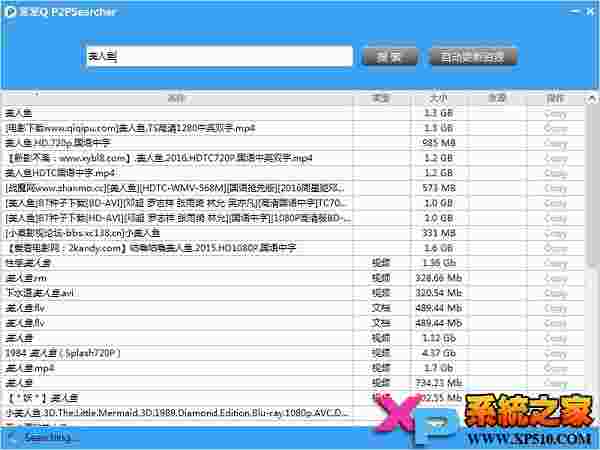Click the type cell of 美人鱼.mp4 row
The width and height of the screenshot is (600, 450).
point(381,368)
